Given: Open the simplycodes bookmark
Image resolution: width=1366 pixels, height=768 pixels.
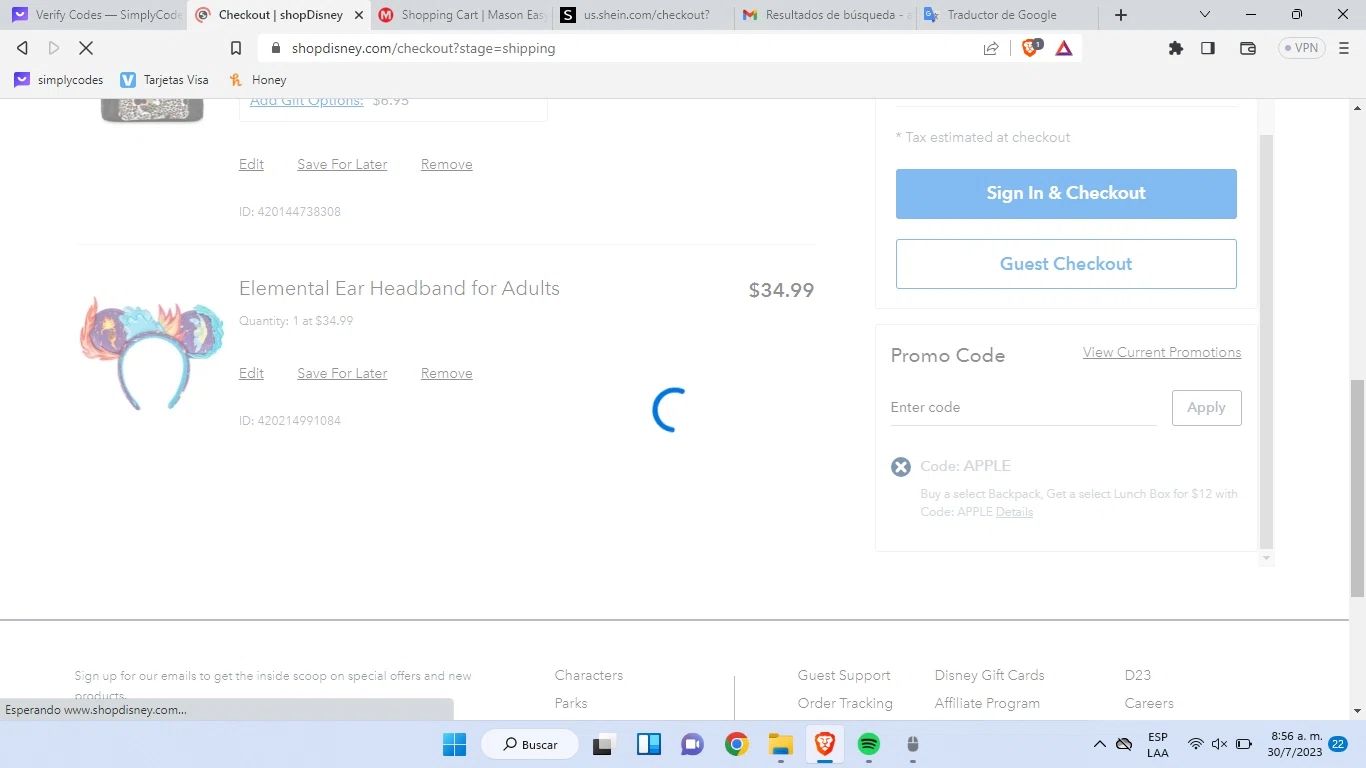Looking at the screenshot, I should coord(59,80).
